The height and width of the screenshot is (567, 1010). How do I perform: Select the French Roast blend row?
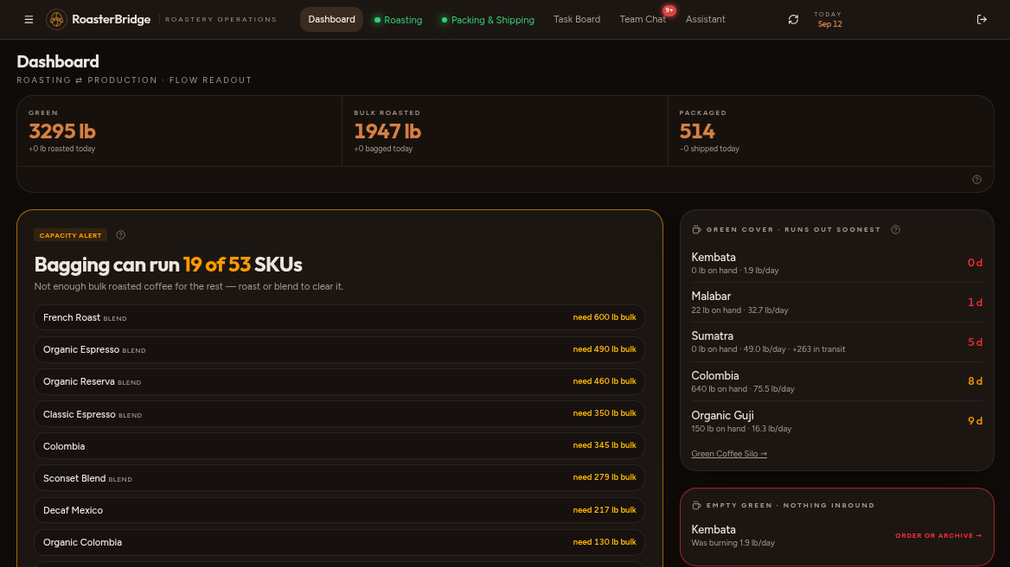click(x=339, y=318)
